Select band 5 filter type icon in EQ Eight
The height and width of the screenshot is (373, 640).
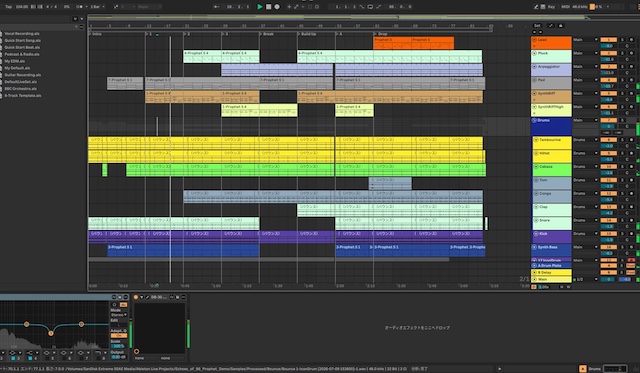click(47, 353)
